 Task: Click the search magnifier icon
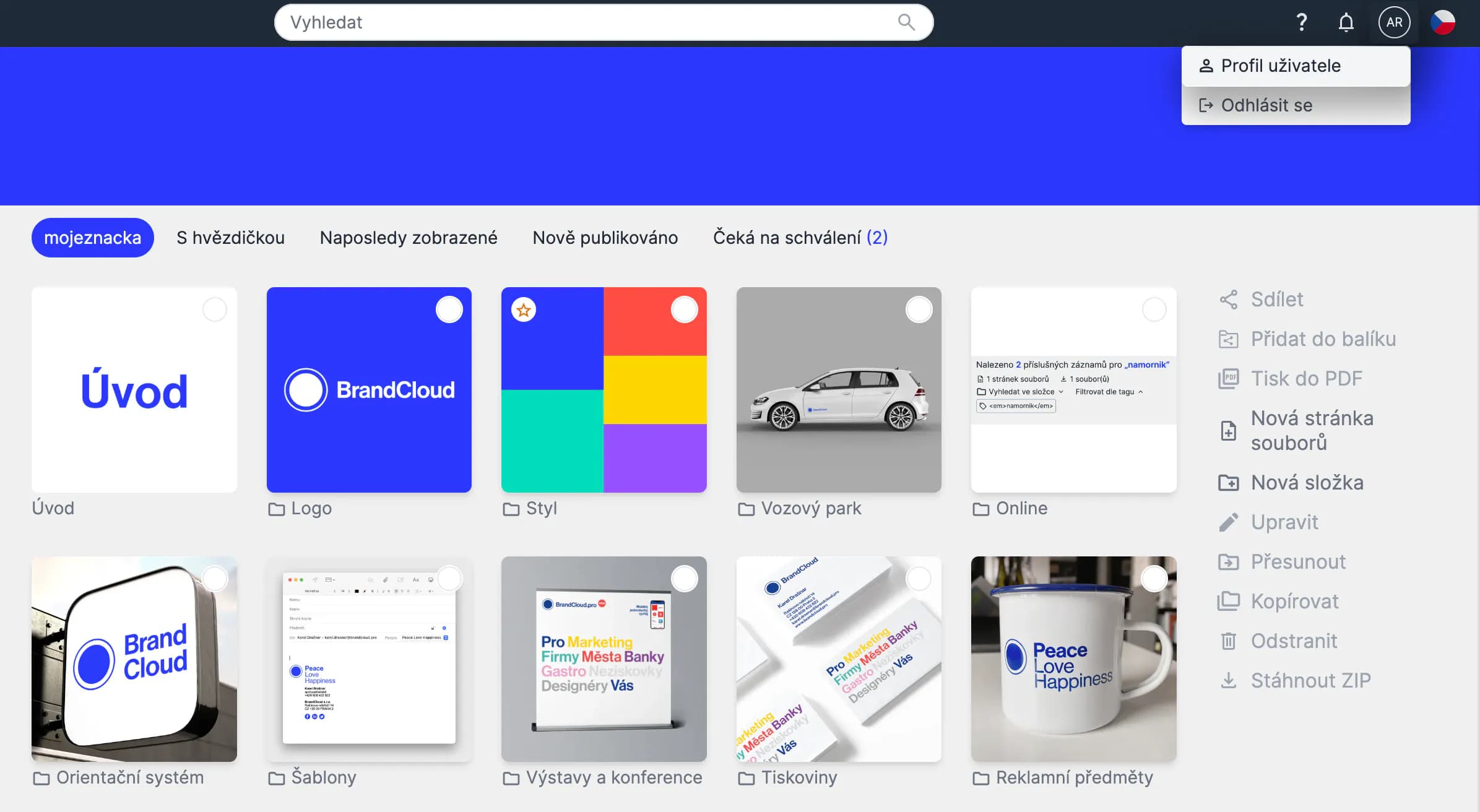[906, 22]
